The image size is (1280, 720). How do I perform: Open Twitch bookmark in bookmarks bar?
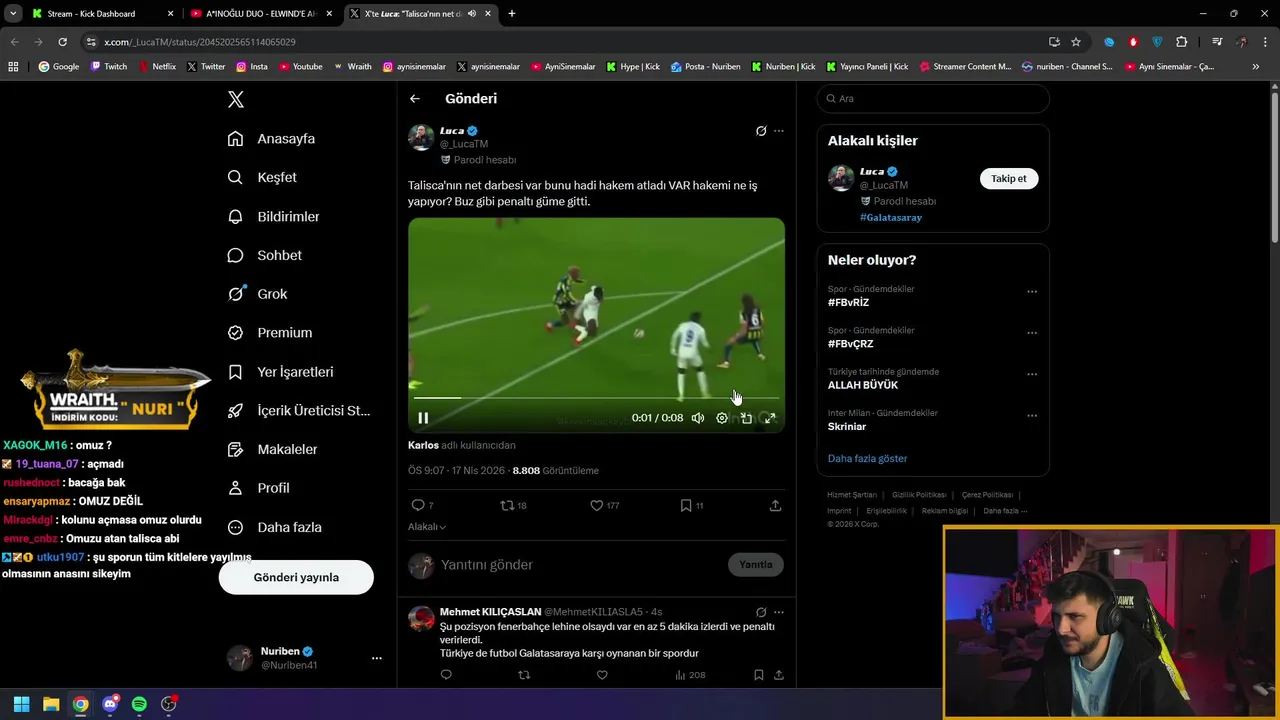pos(109,67)
